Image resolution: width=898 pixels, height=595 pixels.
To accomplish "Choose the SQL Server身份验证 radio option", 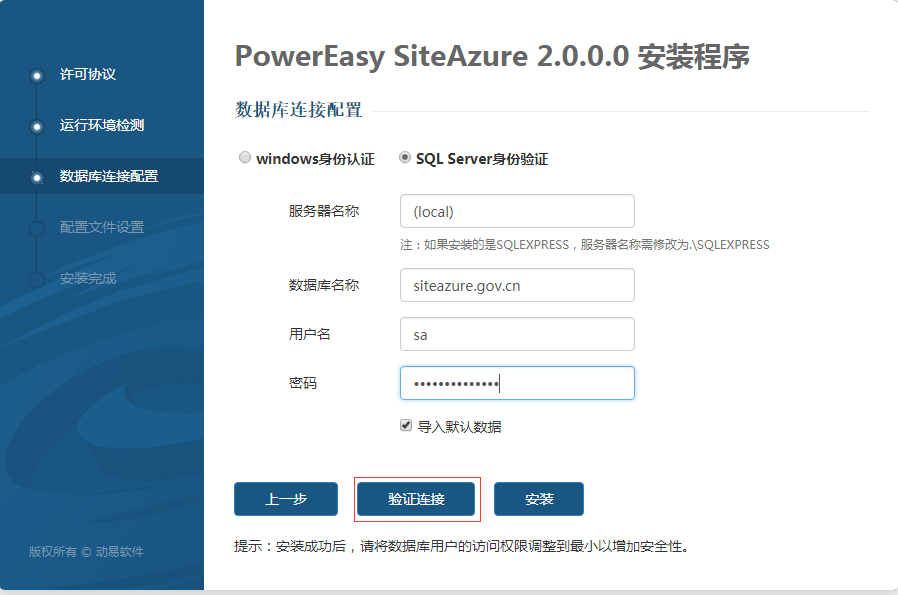I will (x=405, y=158).
